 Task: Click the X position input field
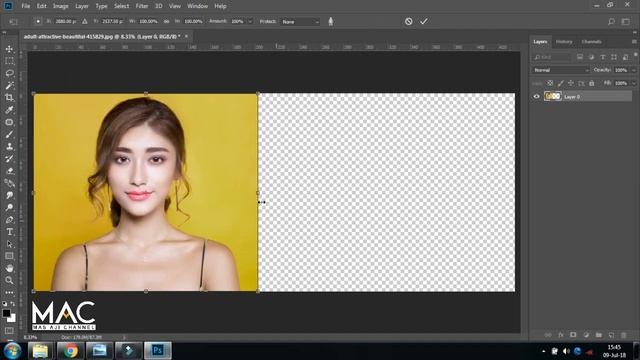coord(66,21)
